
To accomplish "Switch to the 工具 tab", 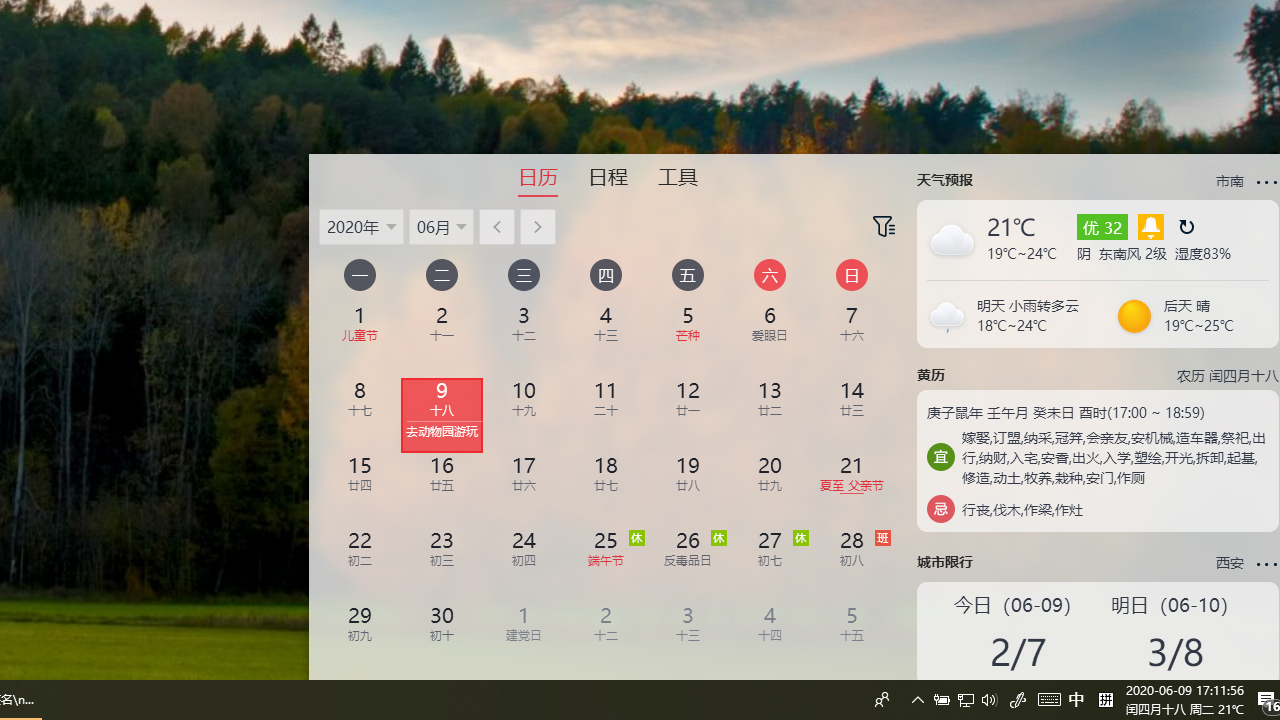I will [x=678, y=178].
